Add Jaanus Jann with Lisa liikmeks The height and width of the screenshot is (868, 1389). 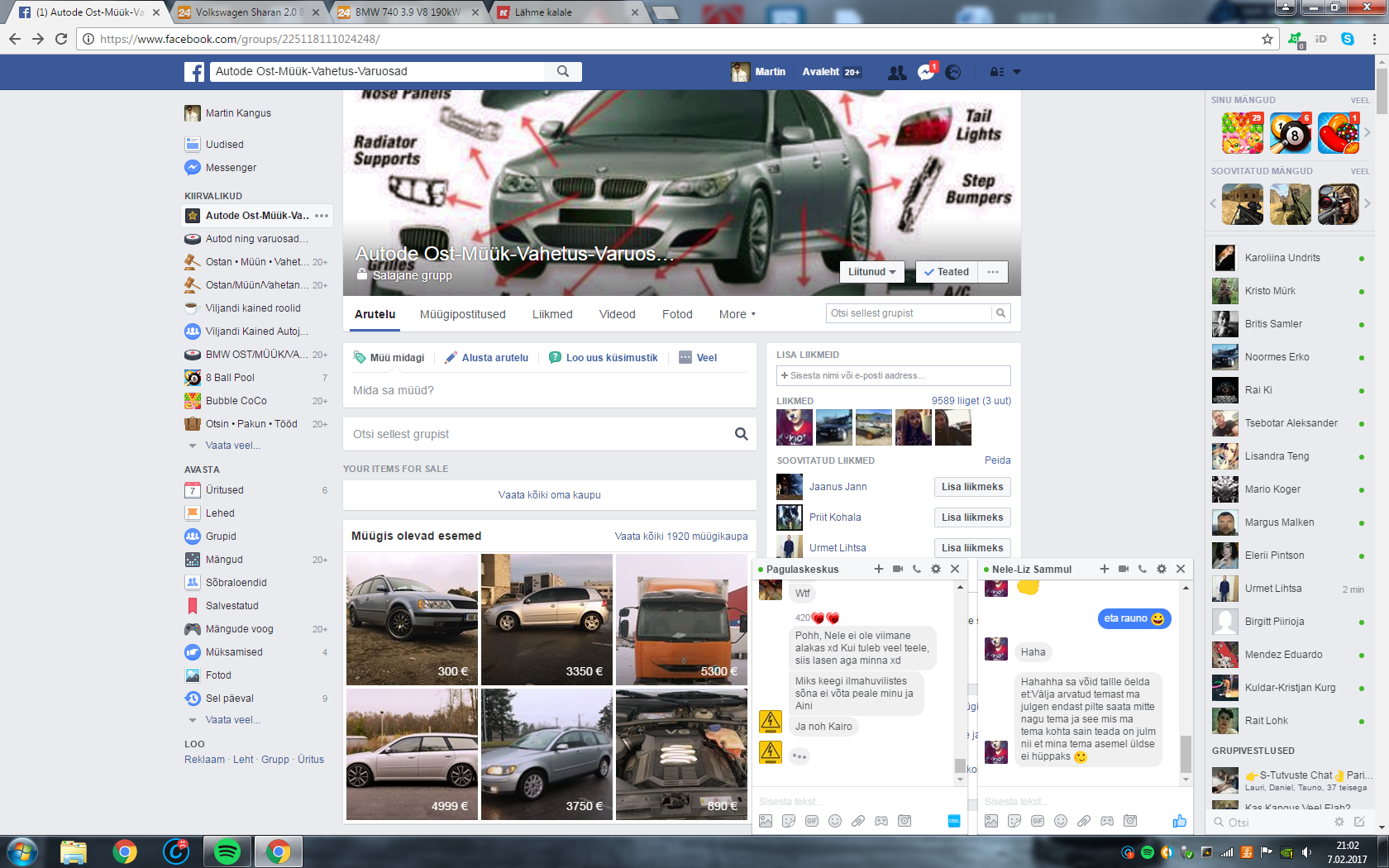972,487
